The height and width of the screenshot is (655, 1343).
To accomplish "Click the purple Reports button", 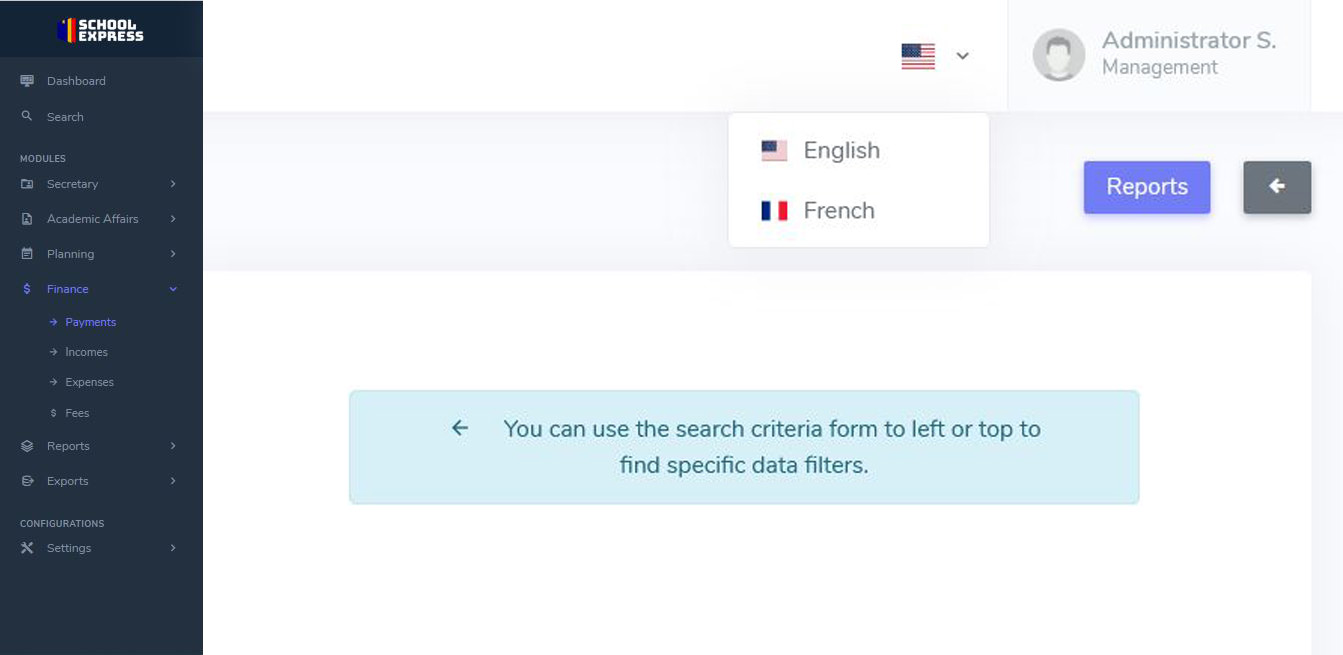I will (1147, 187).
